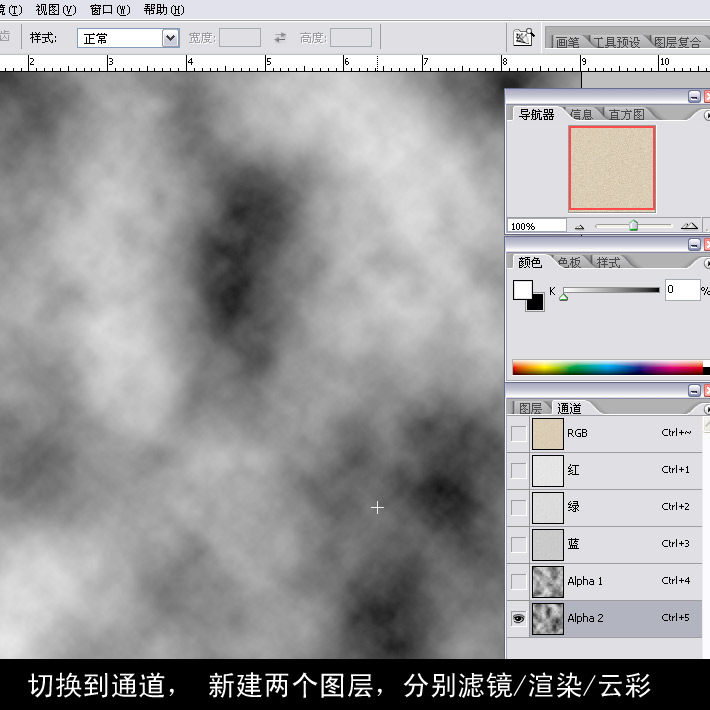The image size is (710, 710).
Task: Switch to the 图层复合 tab
Action: coord(677,42)
